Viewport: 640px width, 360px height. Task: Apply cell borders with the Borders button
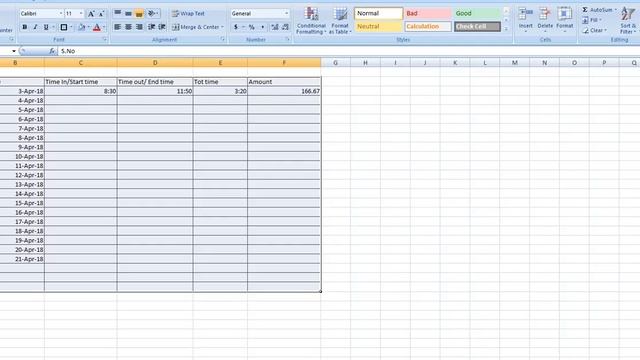[x=64, y=27]
